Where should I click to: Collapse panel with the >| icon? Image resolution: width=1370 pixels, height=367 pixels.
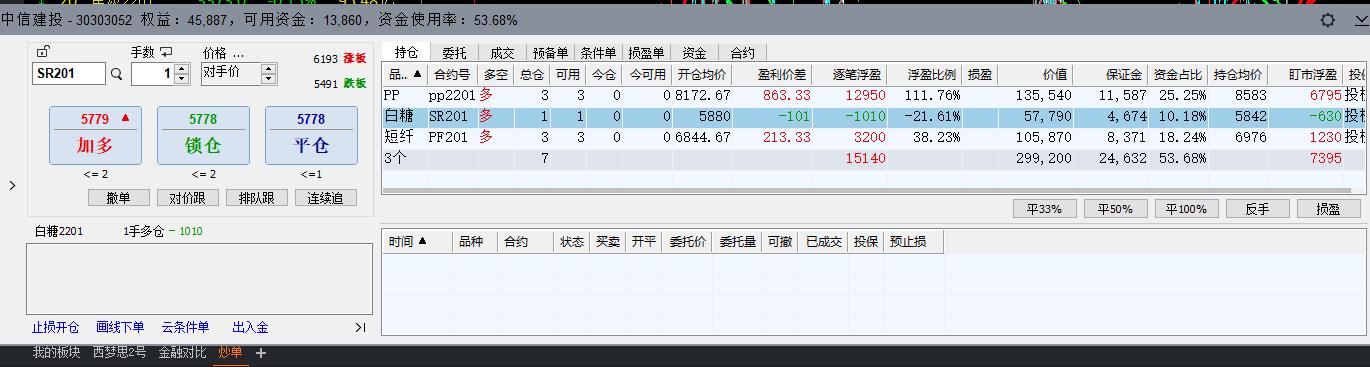coord(361,327)
